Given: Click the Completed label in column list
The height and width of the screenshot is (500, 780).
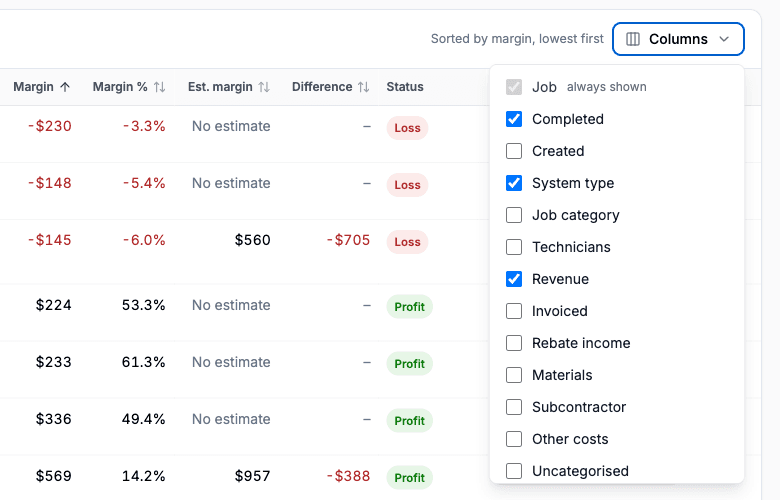Looking at the screenshot, I should point(568,119).
